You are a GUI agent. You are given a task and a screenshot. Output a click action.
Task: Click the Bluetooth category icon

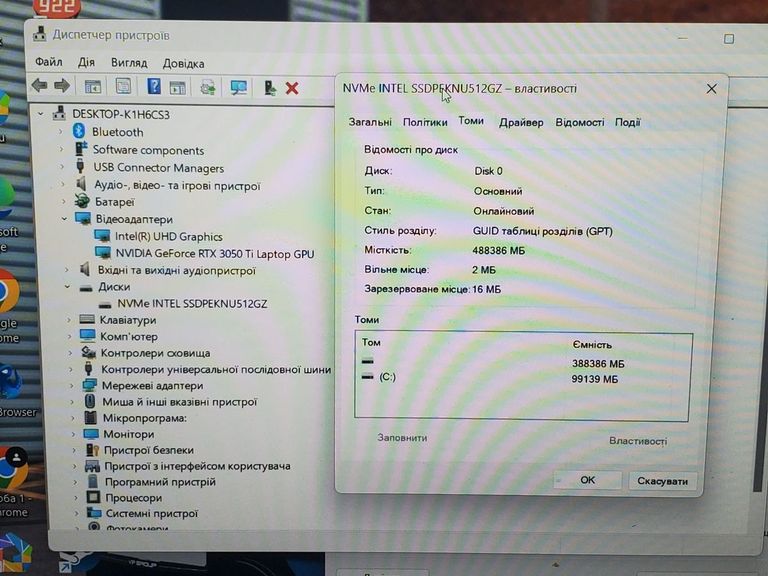click(79, 131)
